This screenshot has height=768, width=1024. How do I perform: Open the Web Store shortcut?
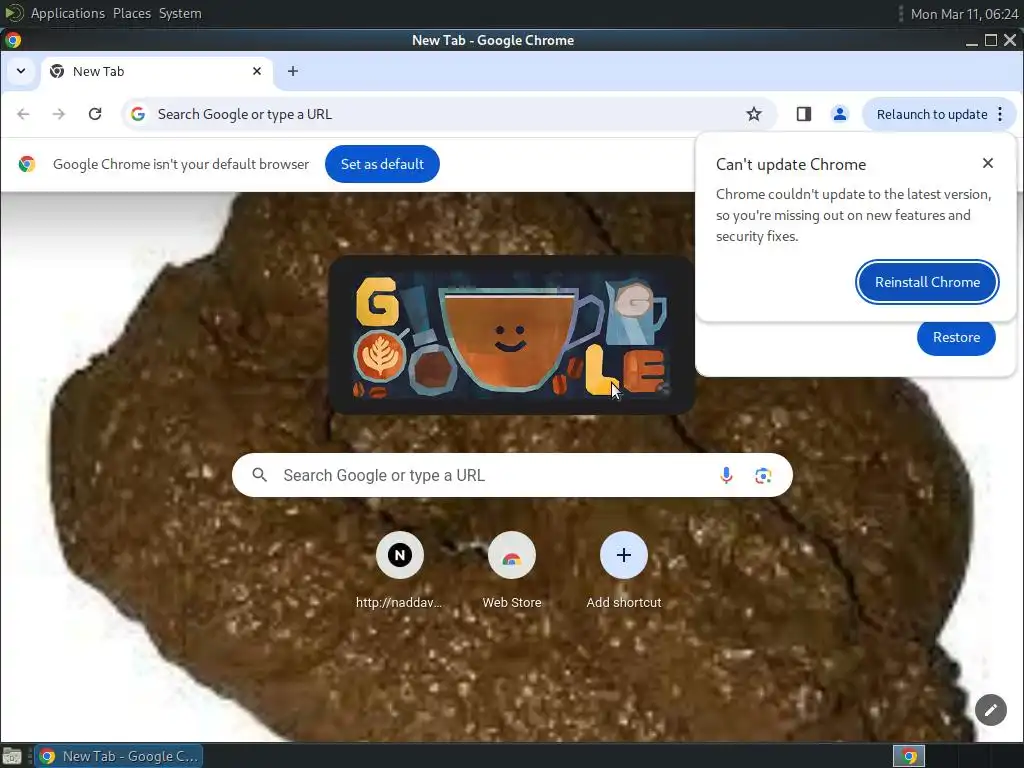coord(512,569)
